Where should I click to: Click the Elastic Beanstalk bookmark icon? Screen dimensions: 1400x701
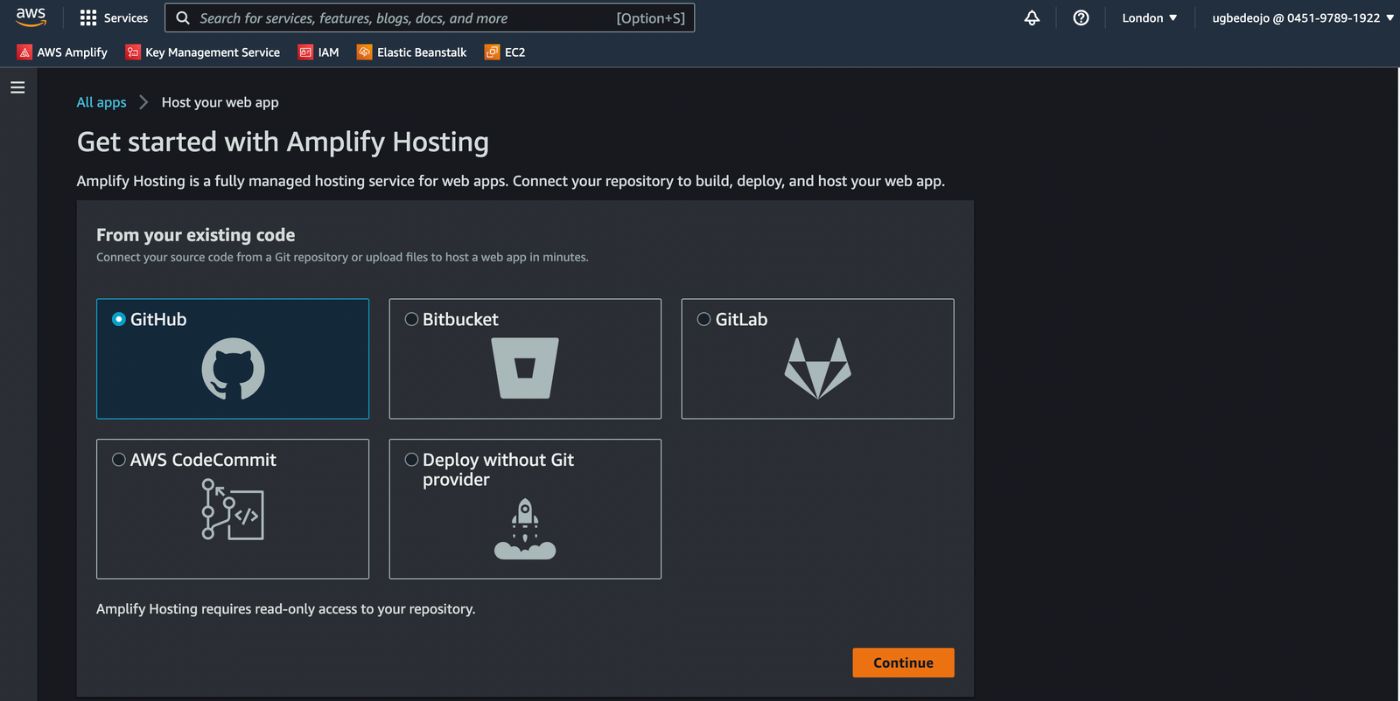365,52
